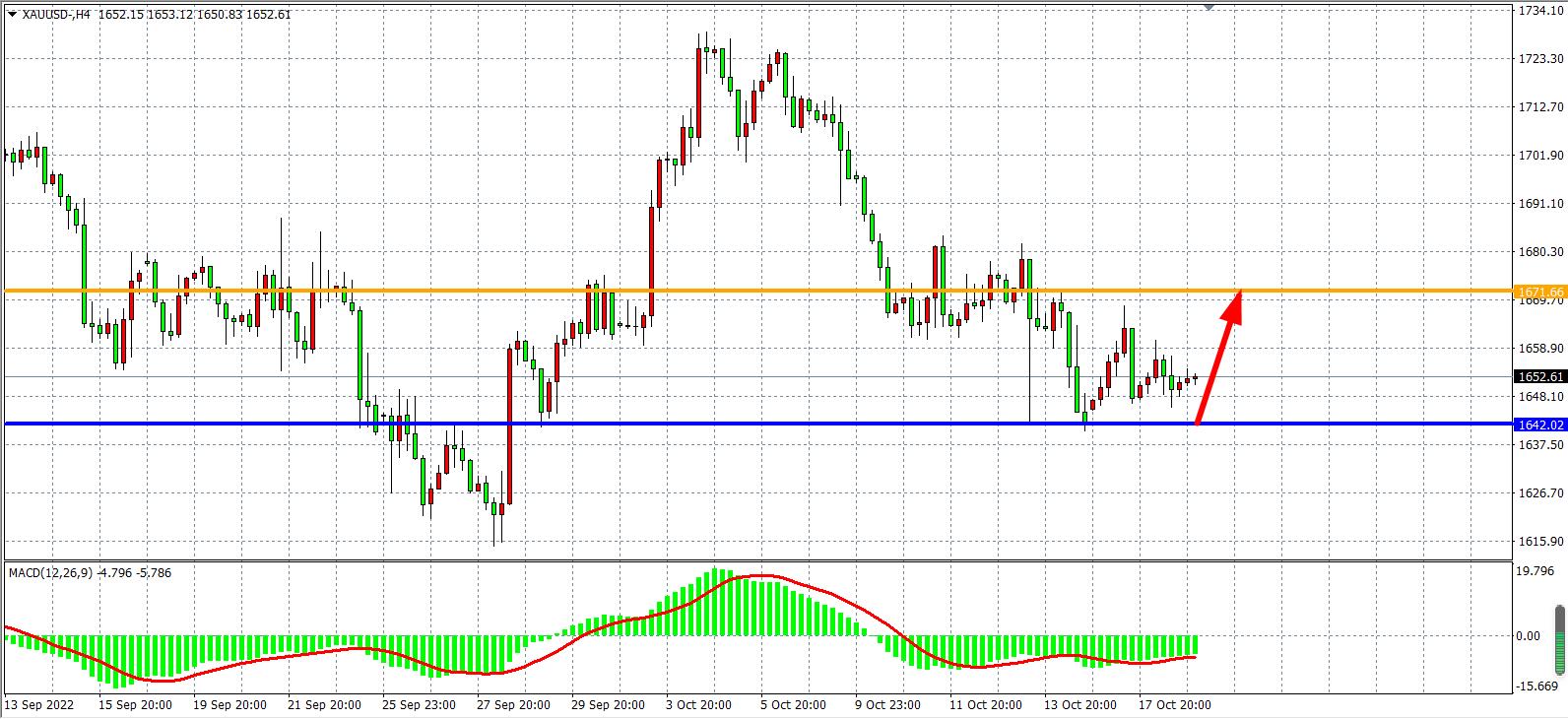Click the black 1652.61 current price tag
Screen dimensions: 1568x719
tap(1540, 377)
